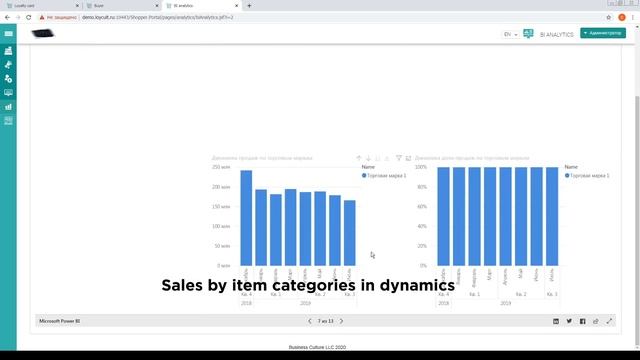
Task: Bookmark this page with the star icon
Action: [x=609, y=18]
